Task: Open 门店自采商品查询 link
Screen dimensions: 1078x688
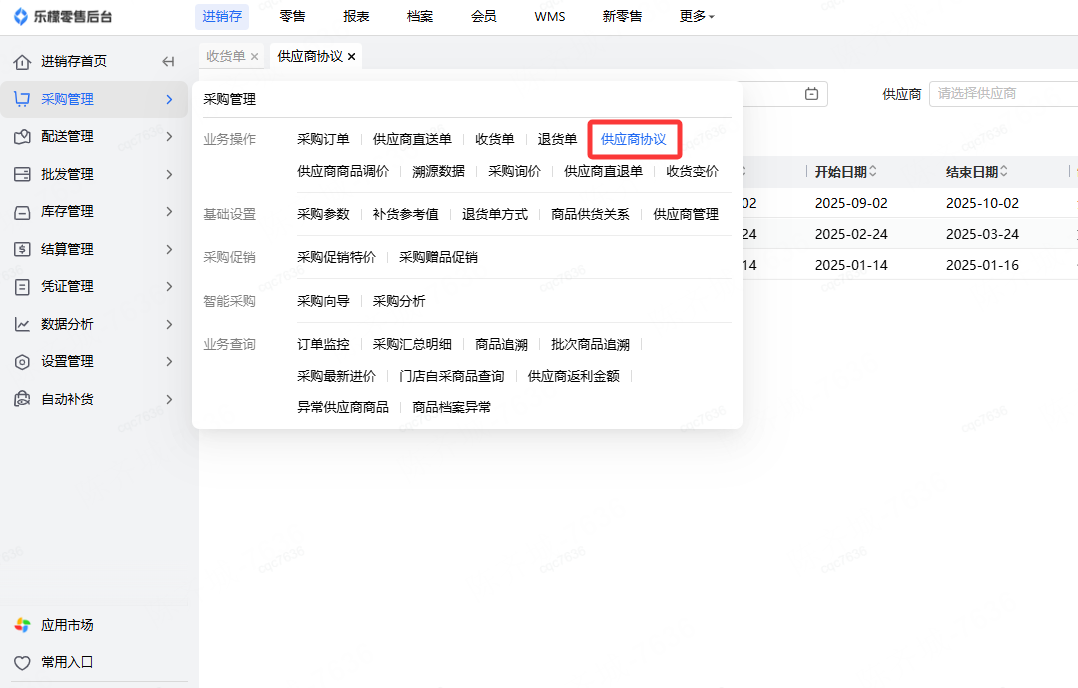Action: [x=451, y=376]
